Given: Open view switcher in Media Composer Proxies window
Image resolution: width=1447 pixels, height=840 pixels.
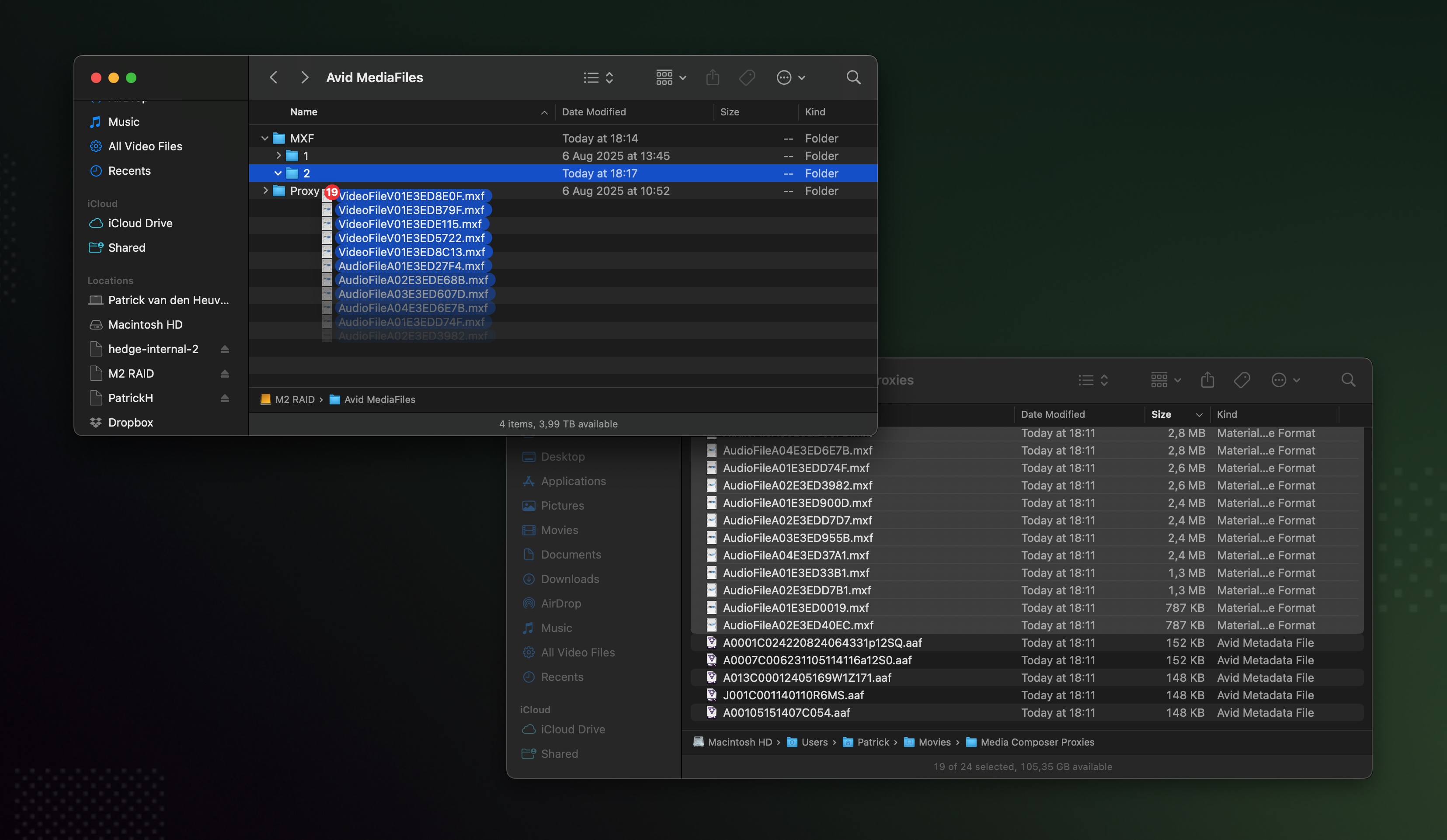Looking at the screenshot, I should (x=1093, y=380).
